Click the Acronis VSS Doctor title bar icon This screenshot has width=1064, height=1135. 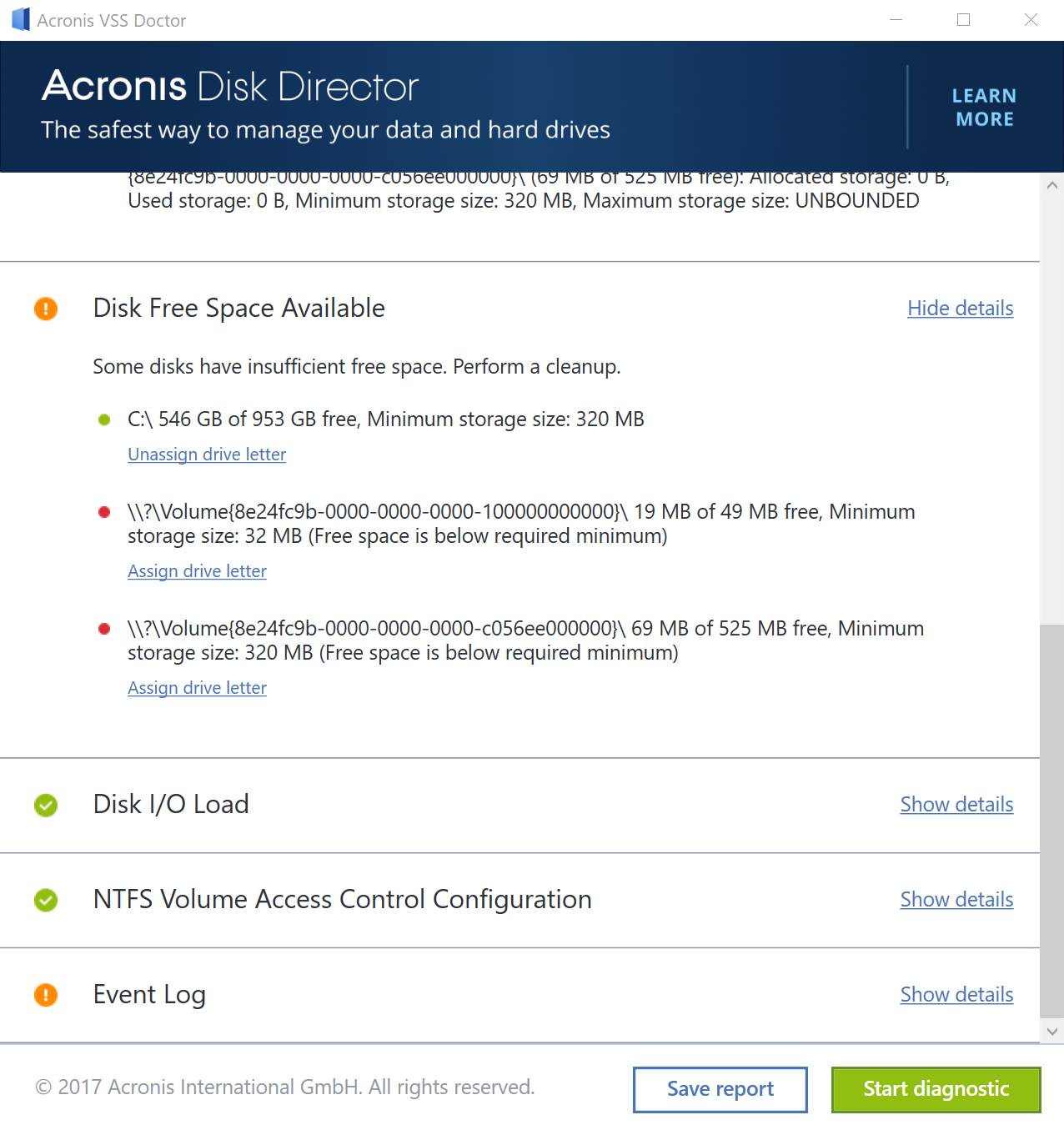point(18,19)
